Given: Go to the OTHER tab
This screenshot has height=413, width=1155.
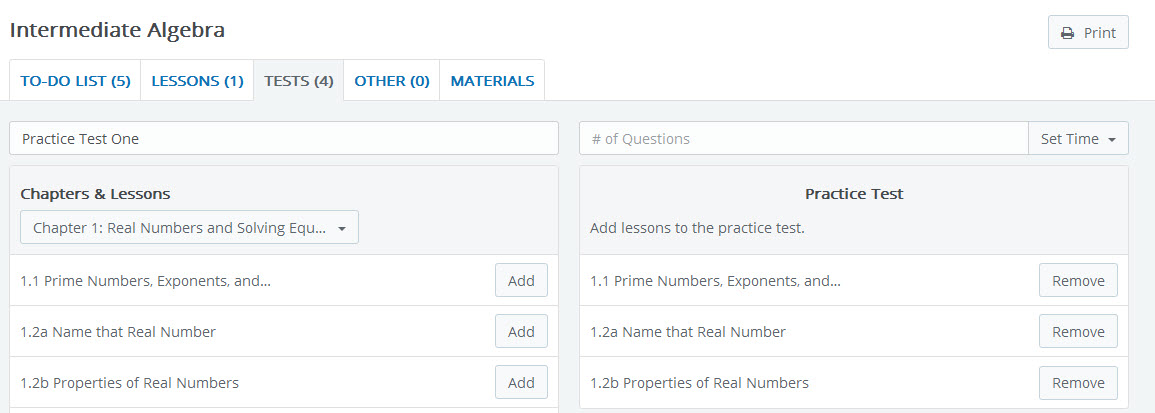Looking at the screenshot, I should pyautogui.click(x=391, y=81).
